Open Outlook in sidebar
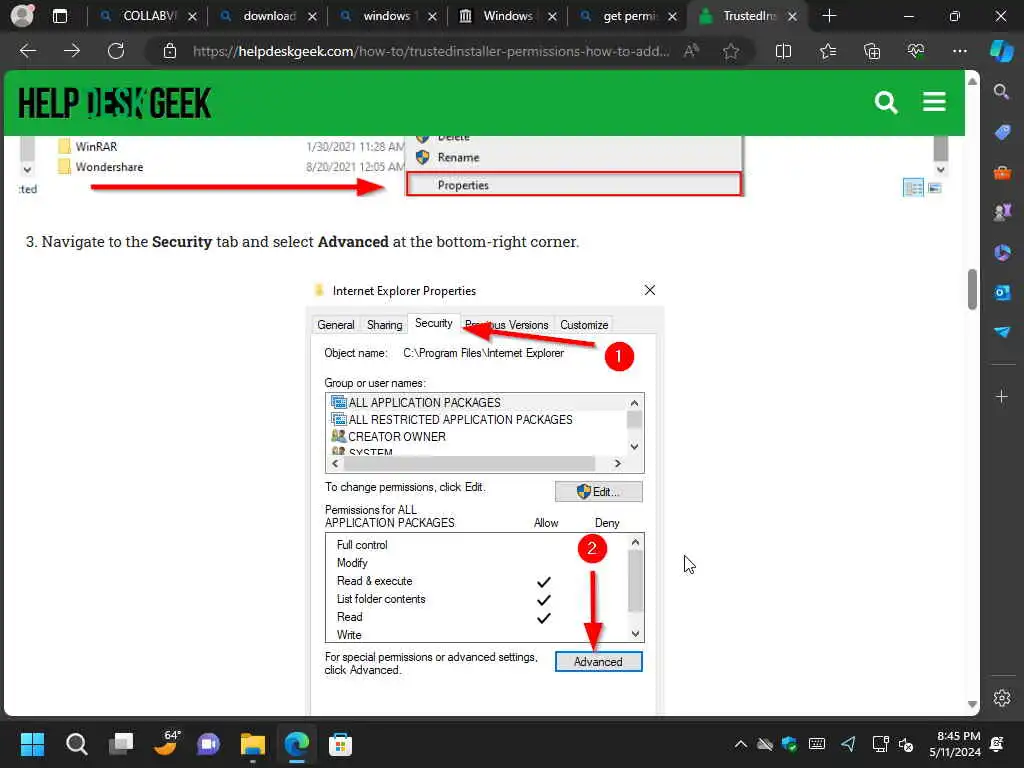The height and width of the screenshot is (768, 1024). [x=1002, y=293]
